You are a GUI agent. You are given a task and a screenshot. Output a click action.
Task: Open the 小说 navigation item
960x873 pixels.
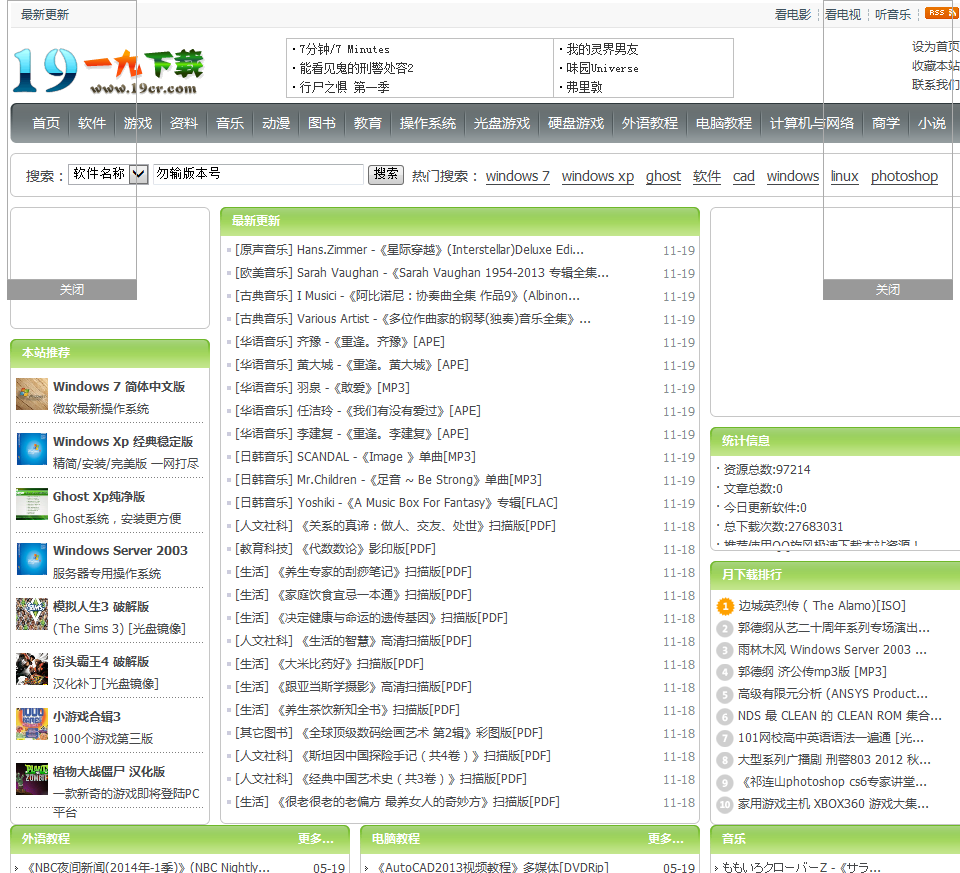[932, 123]
